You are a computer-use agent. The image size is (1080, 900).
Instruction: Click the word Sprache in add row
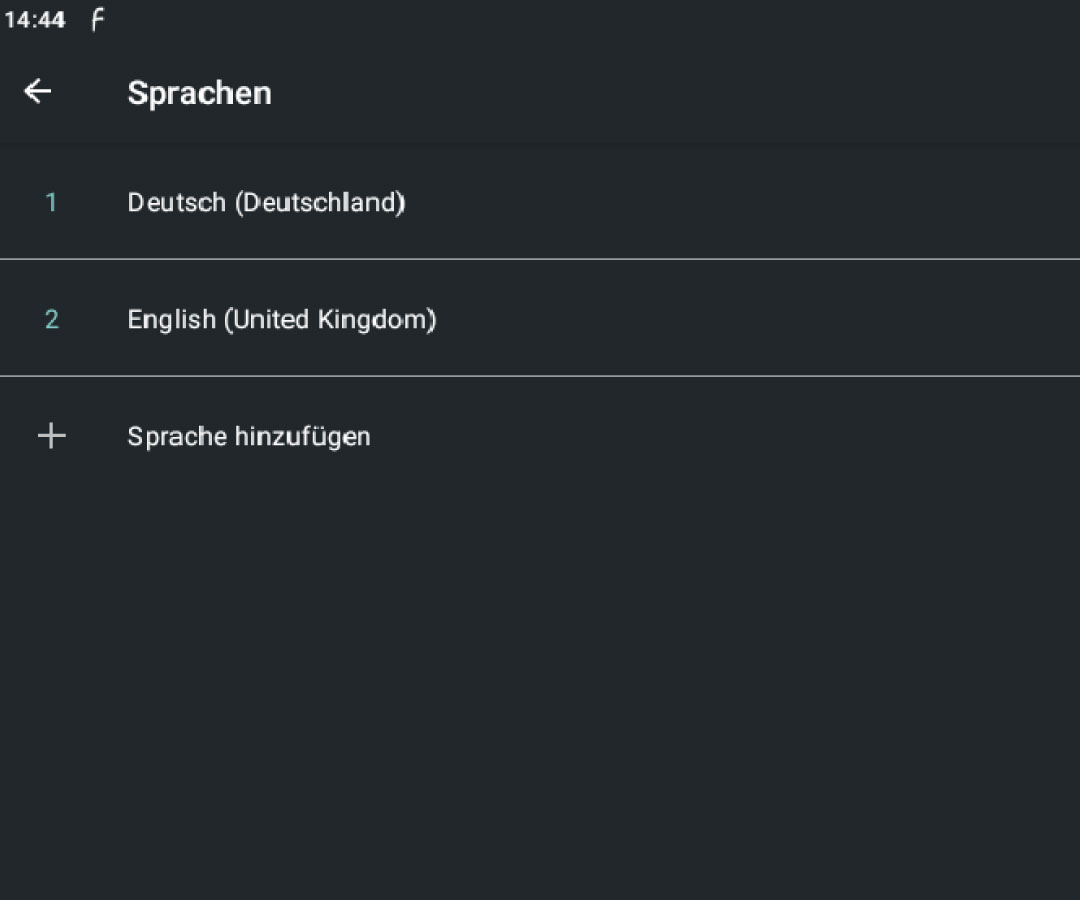[x=177, y=437]
